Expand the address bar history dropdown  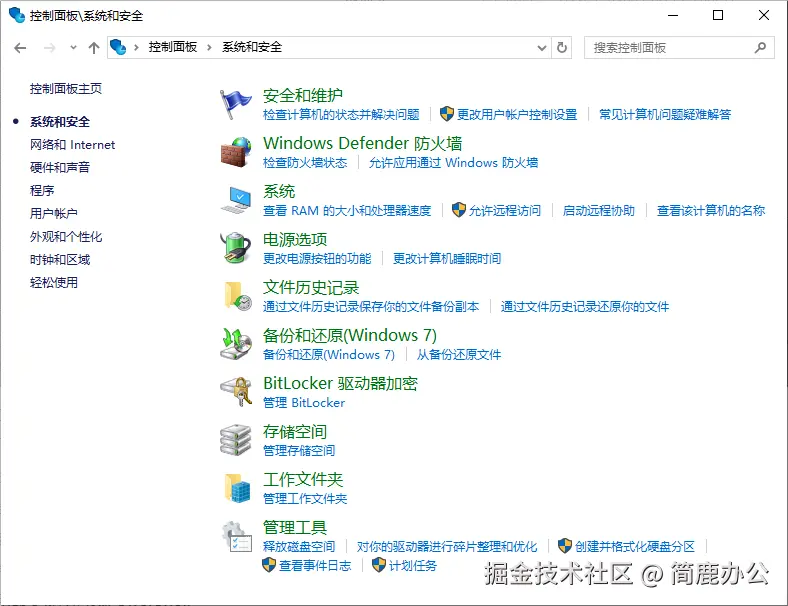point(542,48)
